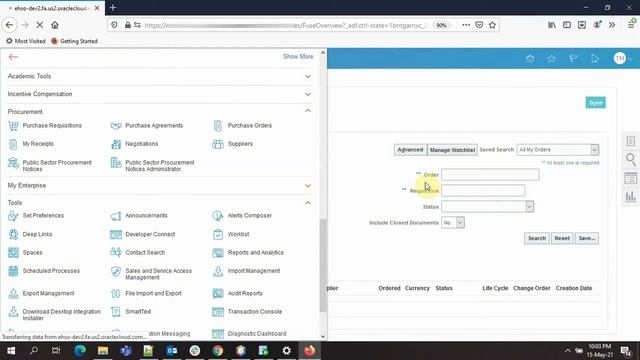Open Purchase Orders document icon

click(x=218, y=126)
